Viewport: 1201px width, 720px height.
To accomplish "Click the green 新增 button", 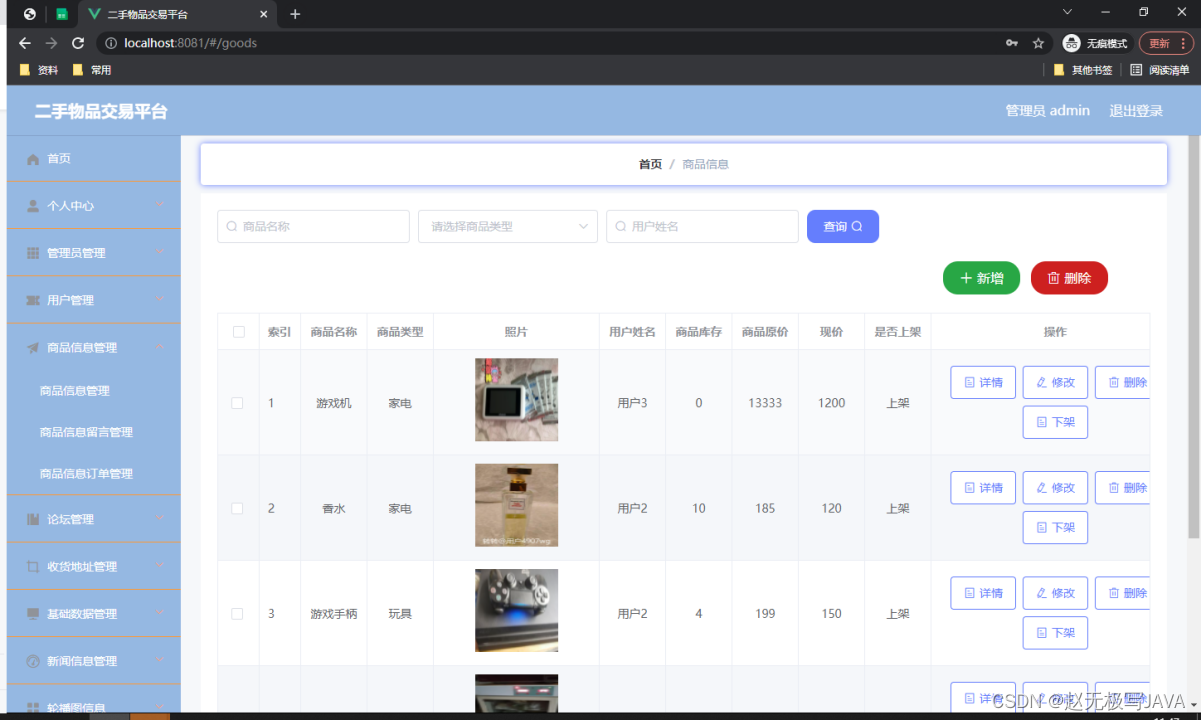I will [x=981, y=278].
